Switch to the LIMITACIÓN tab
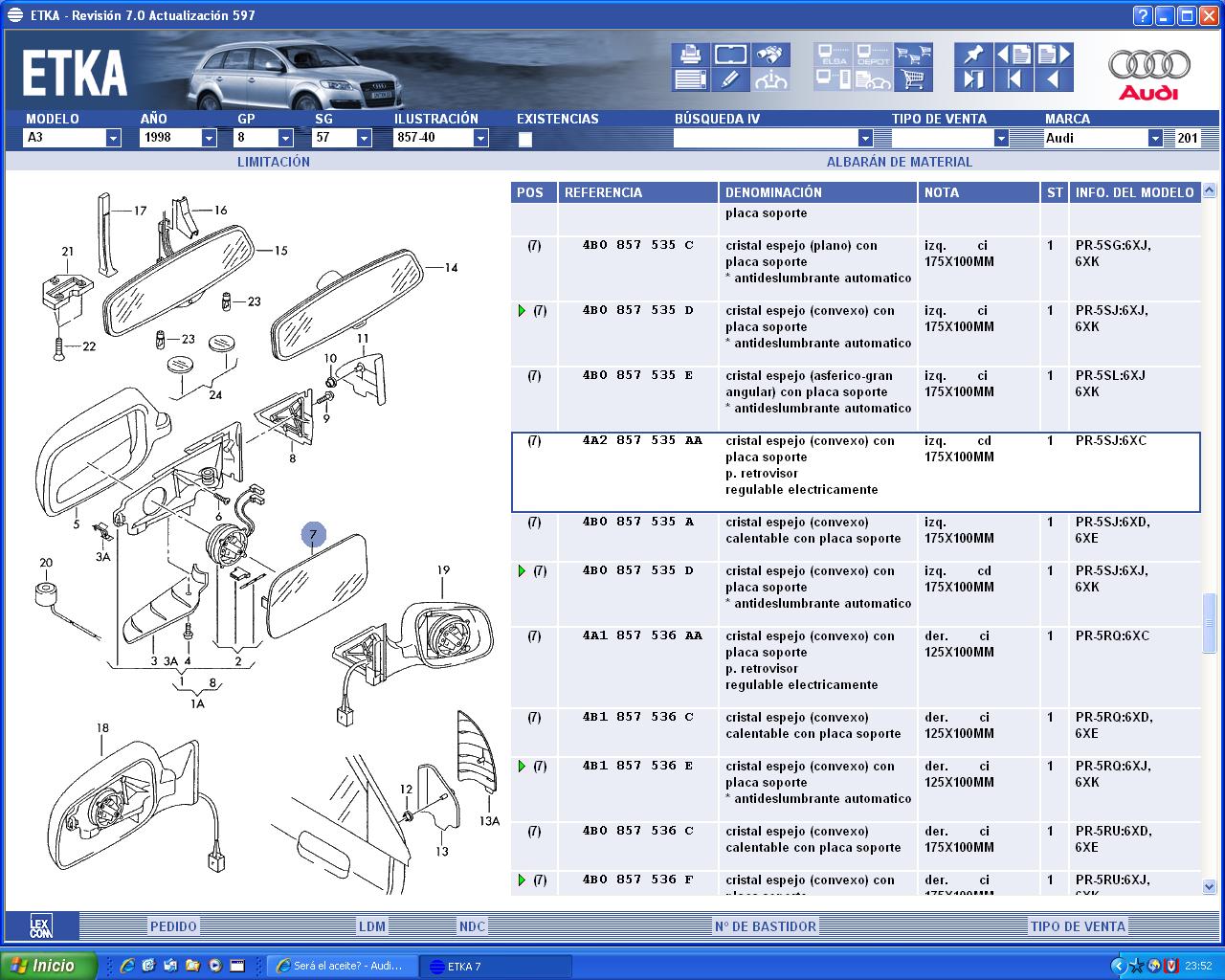Viewport: 1225px width, 980px height. click(x=274, y=162)
